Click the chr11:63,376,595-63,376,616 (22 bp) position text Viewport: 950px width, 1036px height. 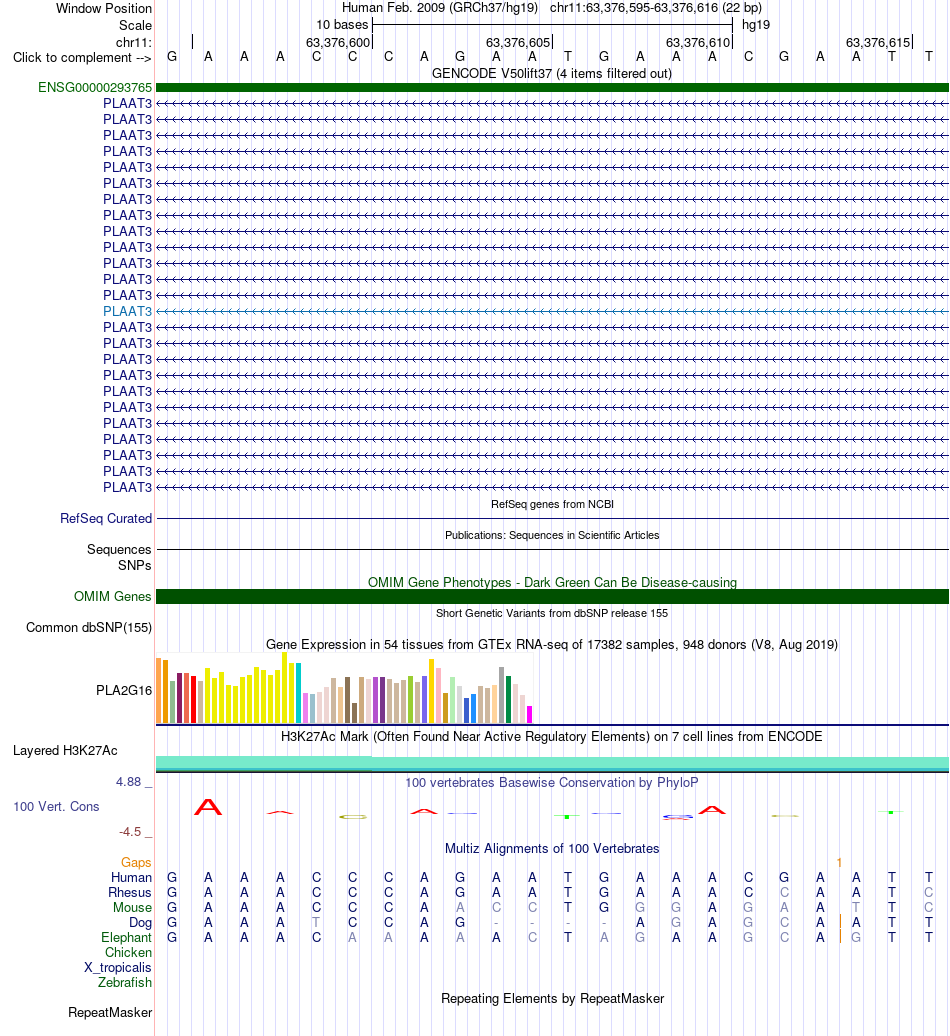coord(656,8)
